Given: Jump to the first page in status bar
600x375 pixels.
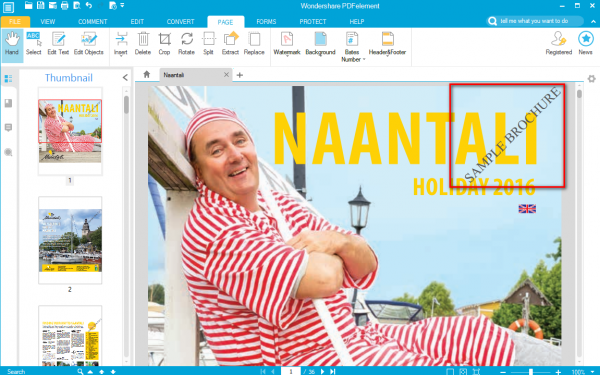Looking at the screenshot, I should pos(263,371).
